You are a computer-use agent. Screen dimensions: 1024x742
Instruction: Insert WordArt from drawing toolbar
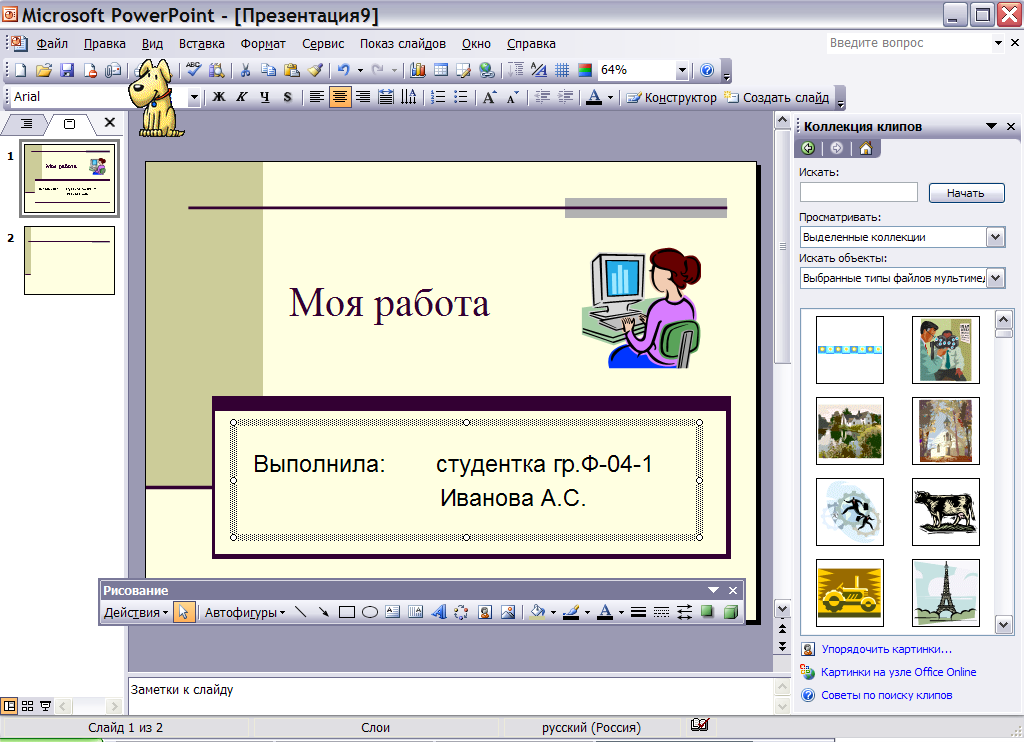coord(439,612)
